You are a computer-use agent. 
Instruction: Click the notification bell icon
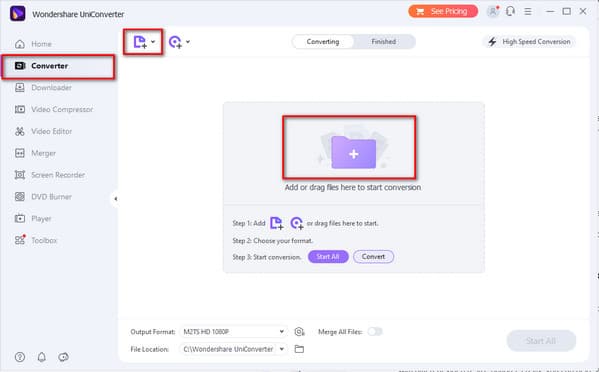click(x=42, y=357)
